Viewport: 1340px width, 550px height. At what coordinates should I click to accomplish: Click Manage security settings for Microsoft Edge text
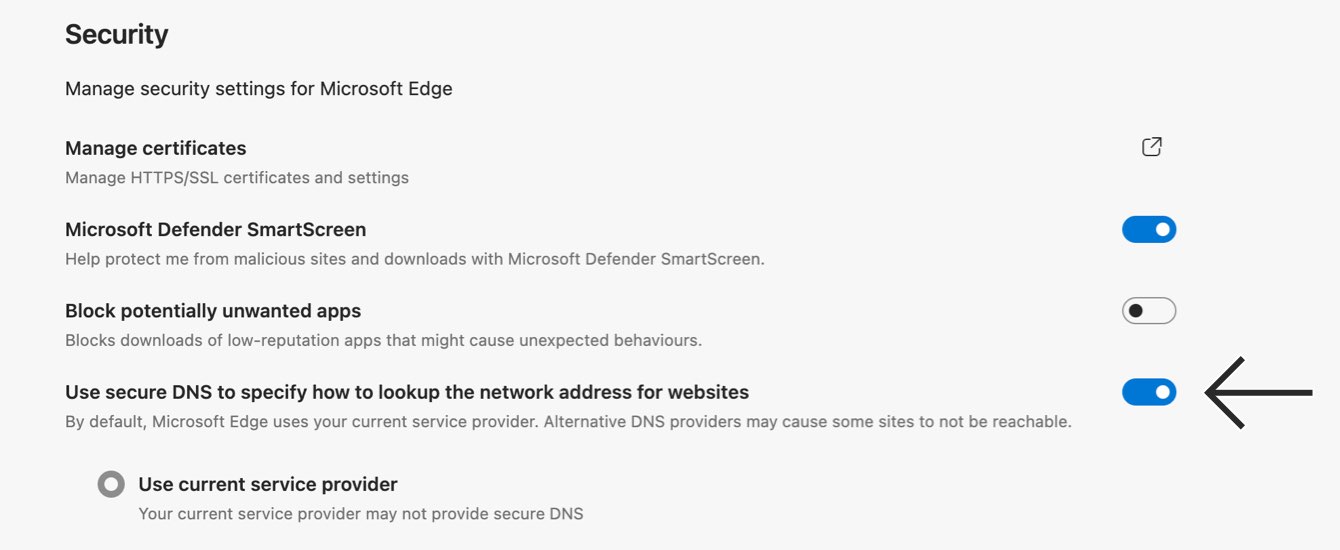pyautogui.click(x=259, y=89)
